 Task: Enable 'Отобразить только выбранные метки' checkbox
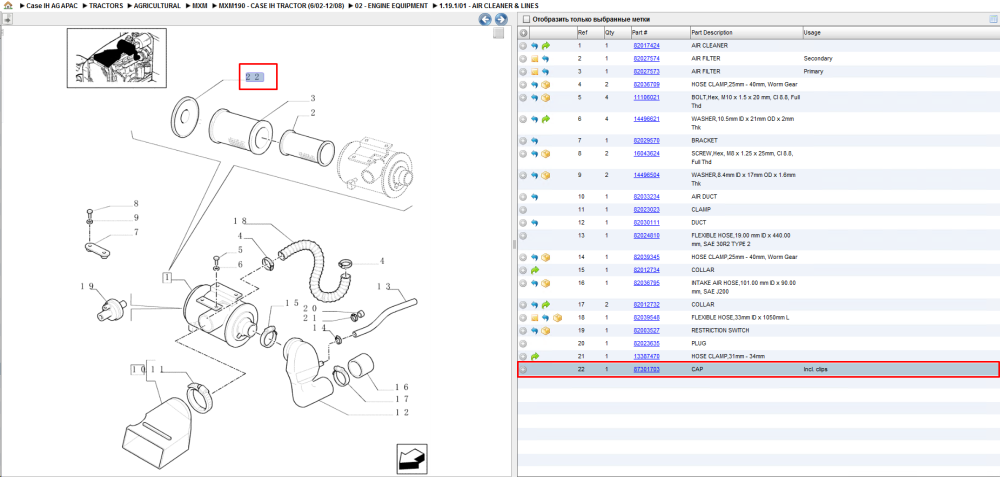(x=526, y=19)
